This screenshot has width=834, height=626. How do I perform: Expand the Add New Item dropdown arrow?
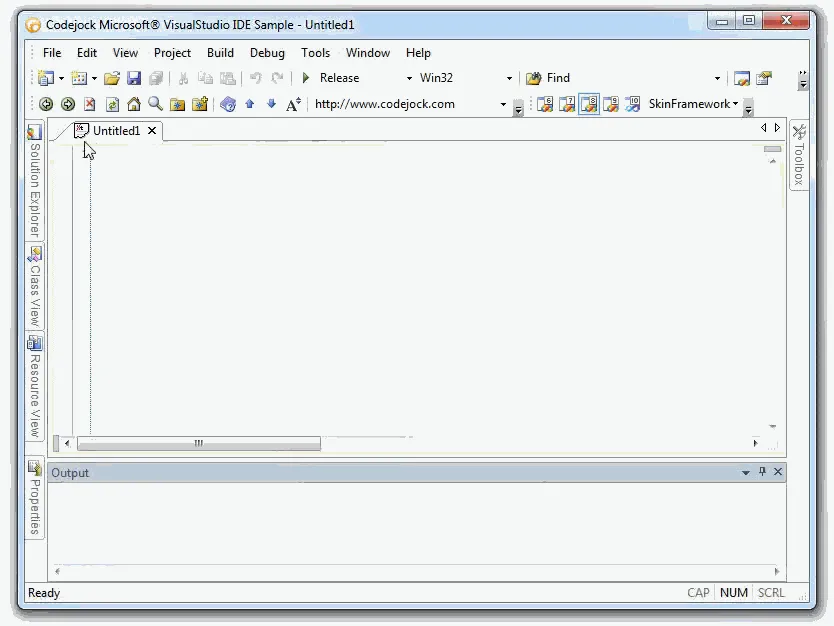click(94, 78)
